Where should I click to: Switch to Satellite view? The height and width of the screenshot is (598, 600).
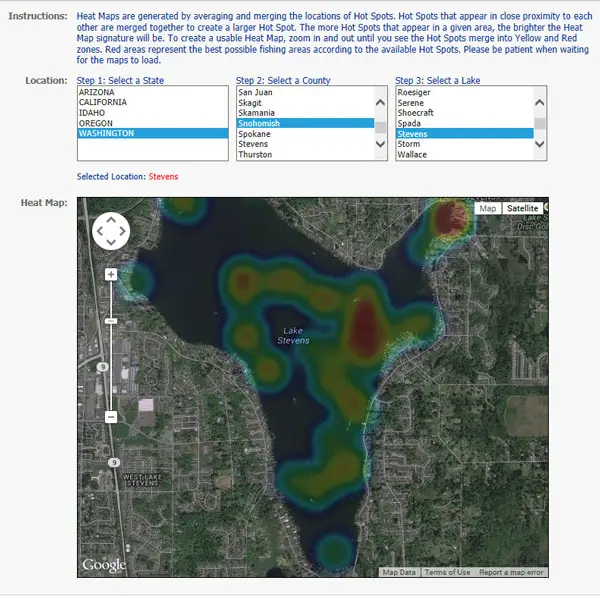click(522, 209)
